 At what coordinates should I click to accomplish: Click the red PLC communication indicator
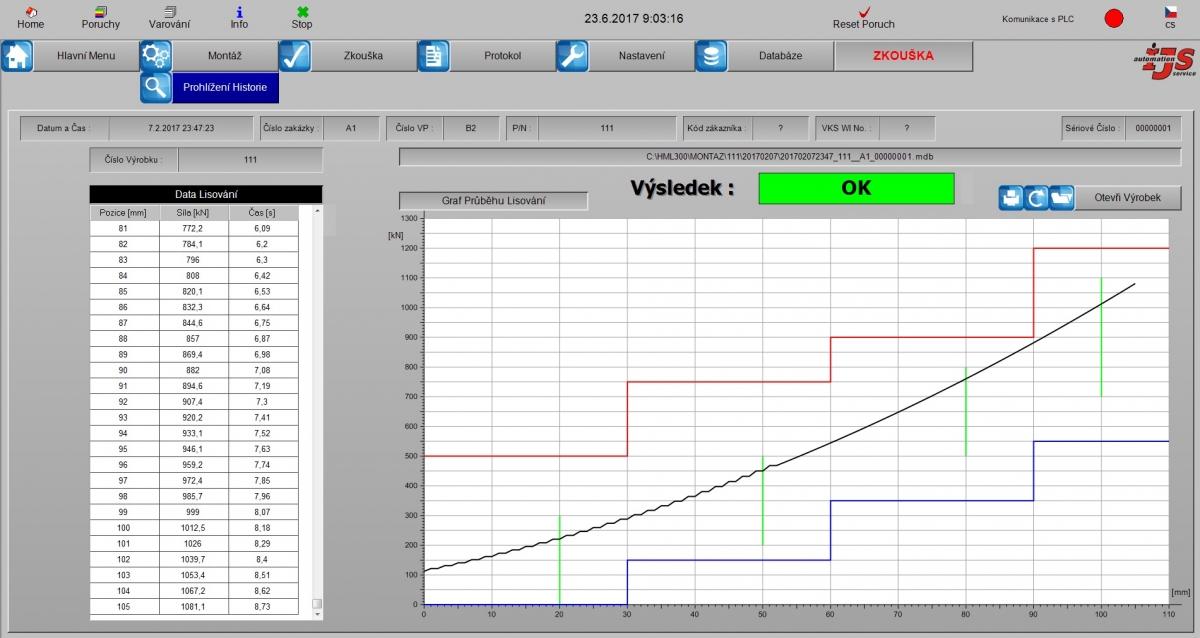tap(1114, 18)
